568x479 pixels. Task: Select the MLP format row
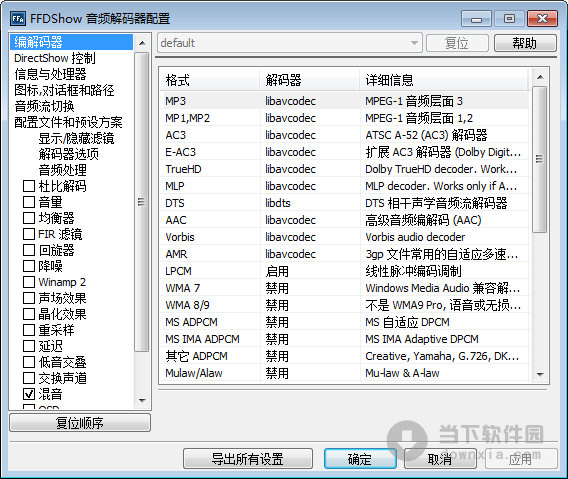click(344, 186)
